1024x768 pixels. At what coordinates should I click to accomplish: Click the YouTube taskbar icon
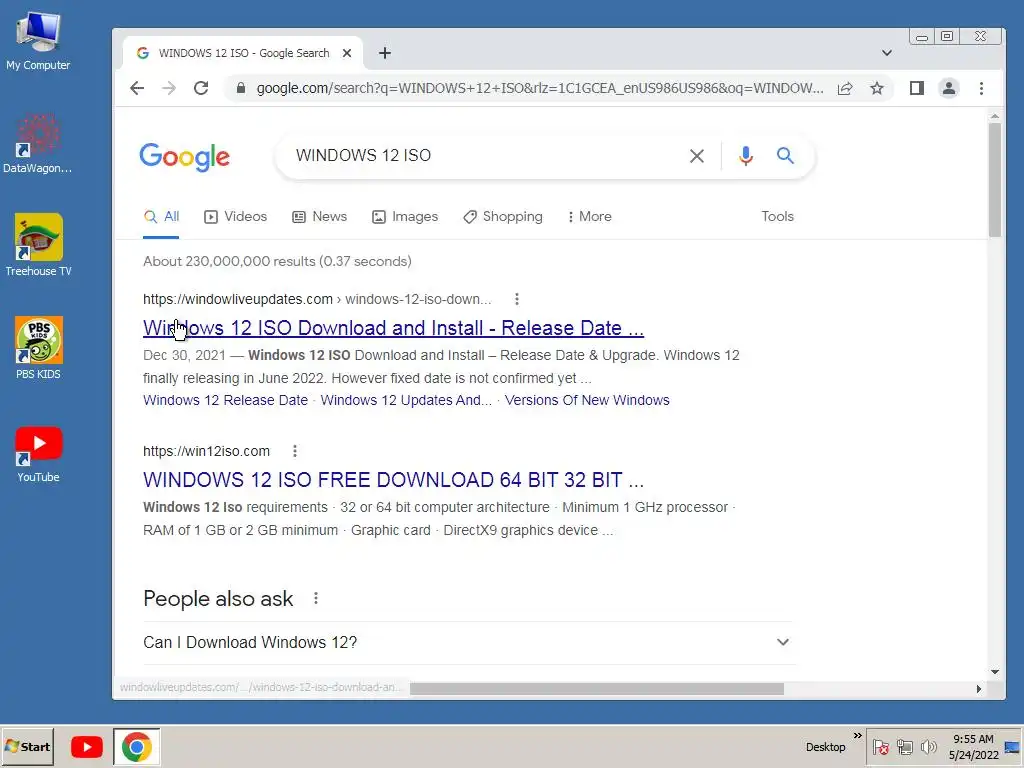point(87,746)
